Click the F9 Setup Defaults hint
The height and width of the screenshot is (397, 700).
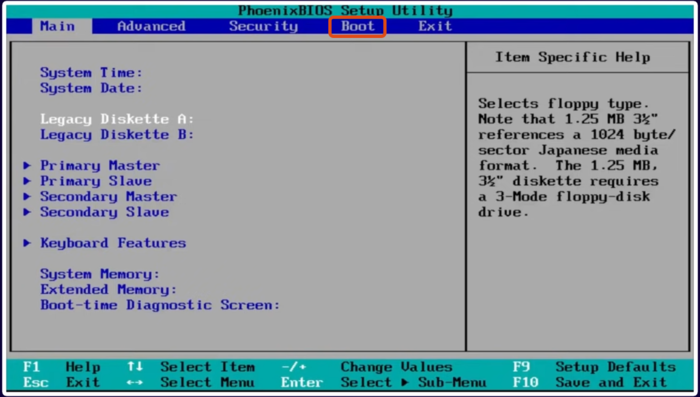click(x=594, y=367)
